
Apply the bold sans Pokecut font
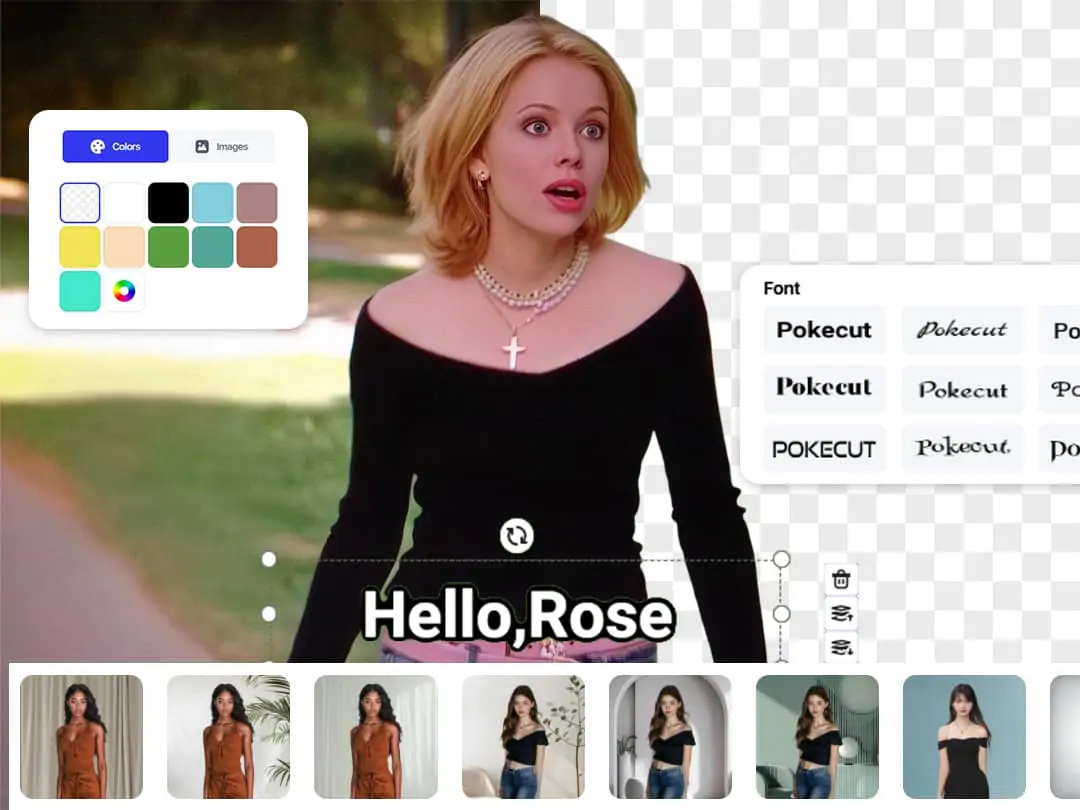pyautogui.click(x=824, y=330)
